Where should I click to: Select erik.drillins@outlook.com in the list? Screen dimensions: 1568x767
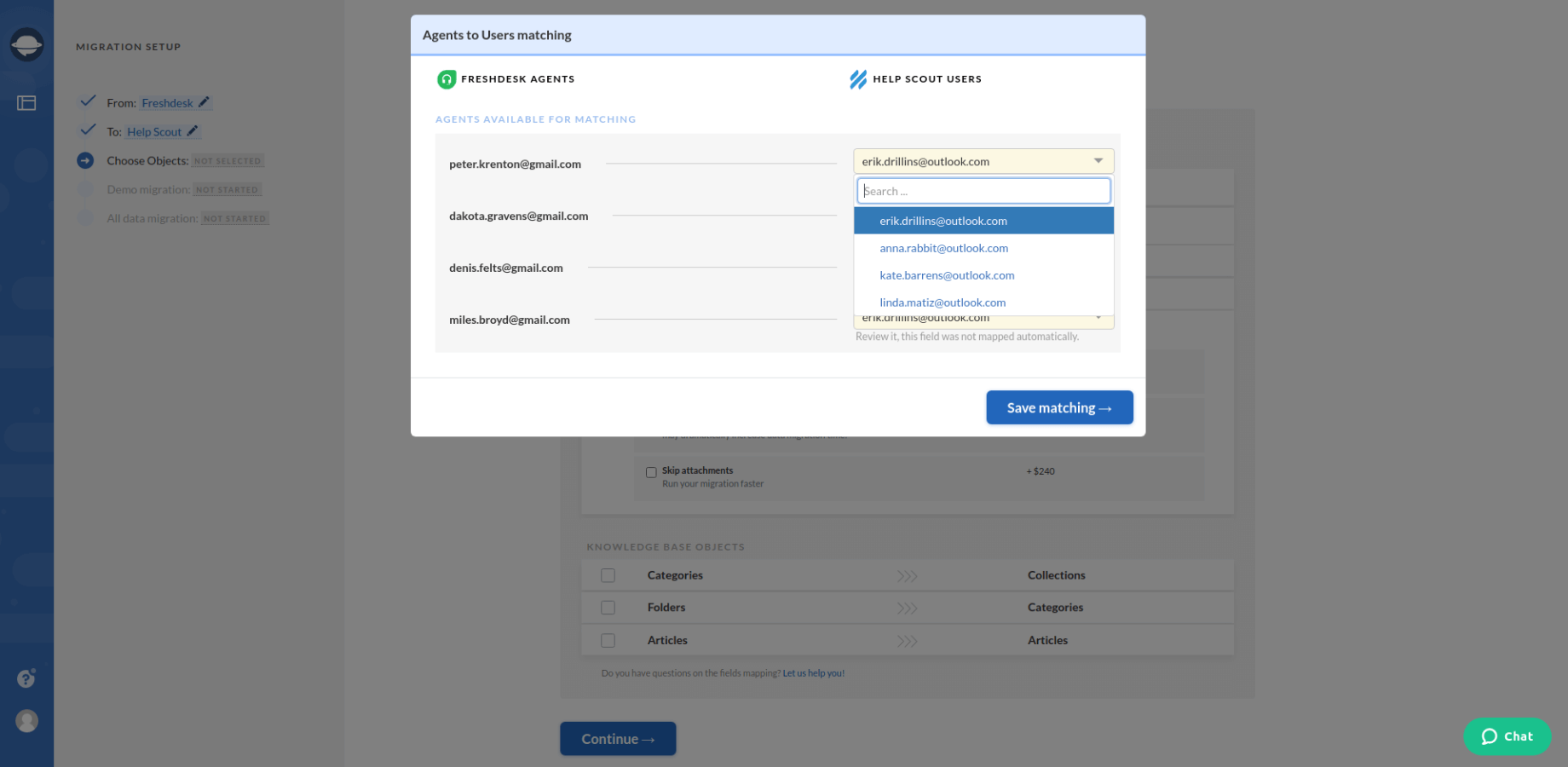tap(983, 221)
